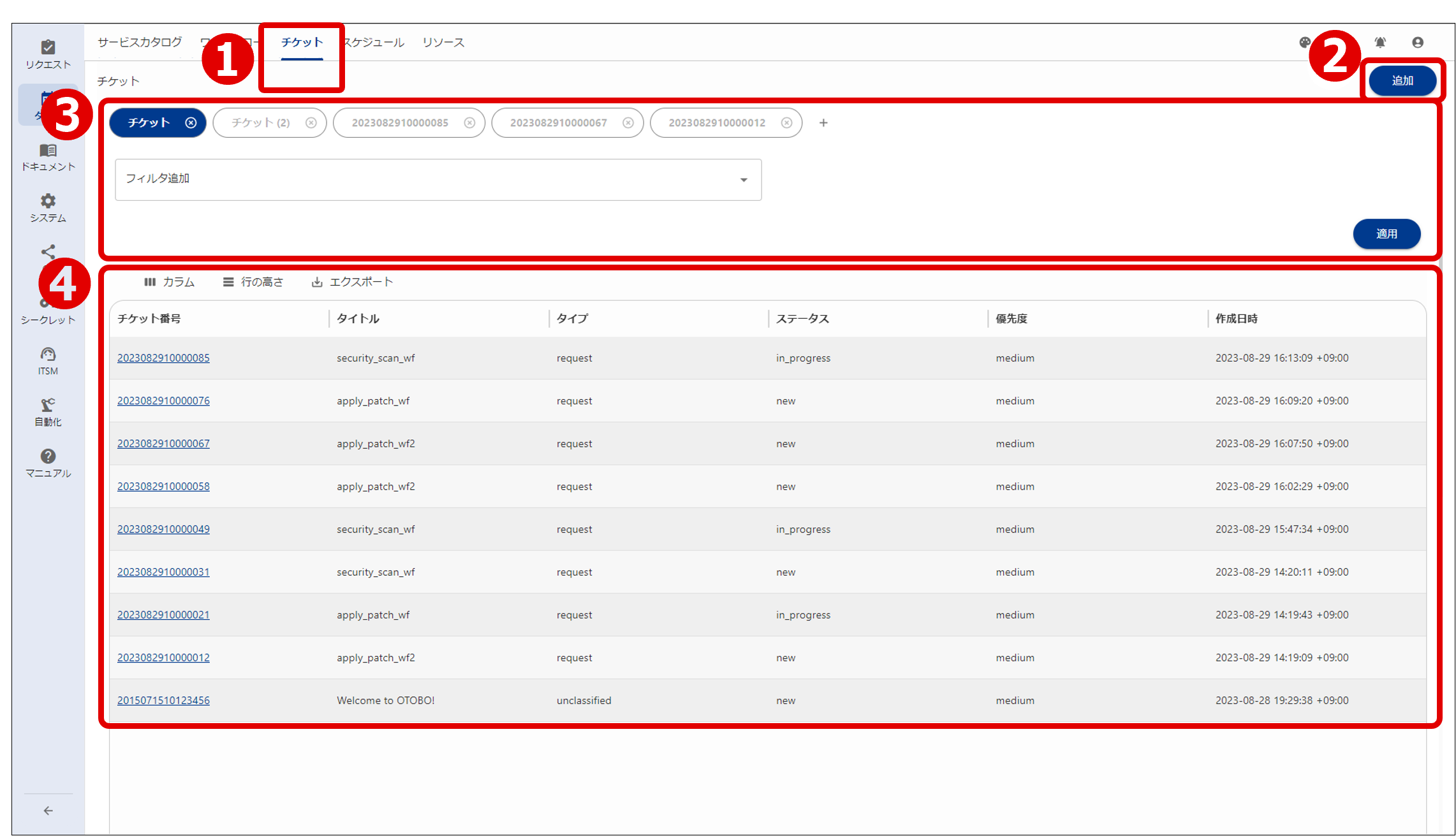Close the チケット (2) tab
1456x836 pixels.
click(311, 122)
